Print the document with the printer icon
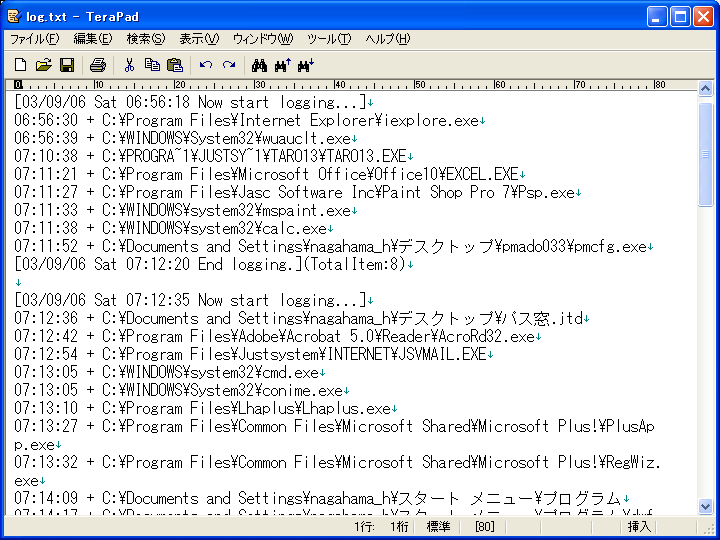 tap(98, 65)
